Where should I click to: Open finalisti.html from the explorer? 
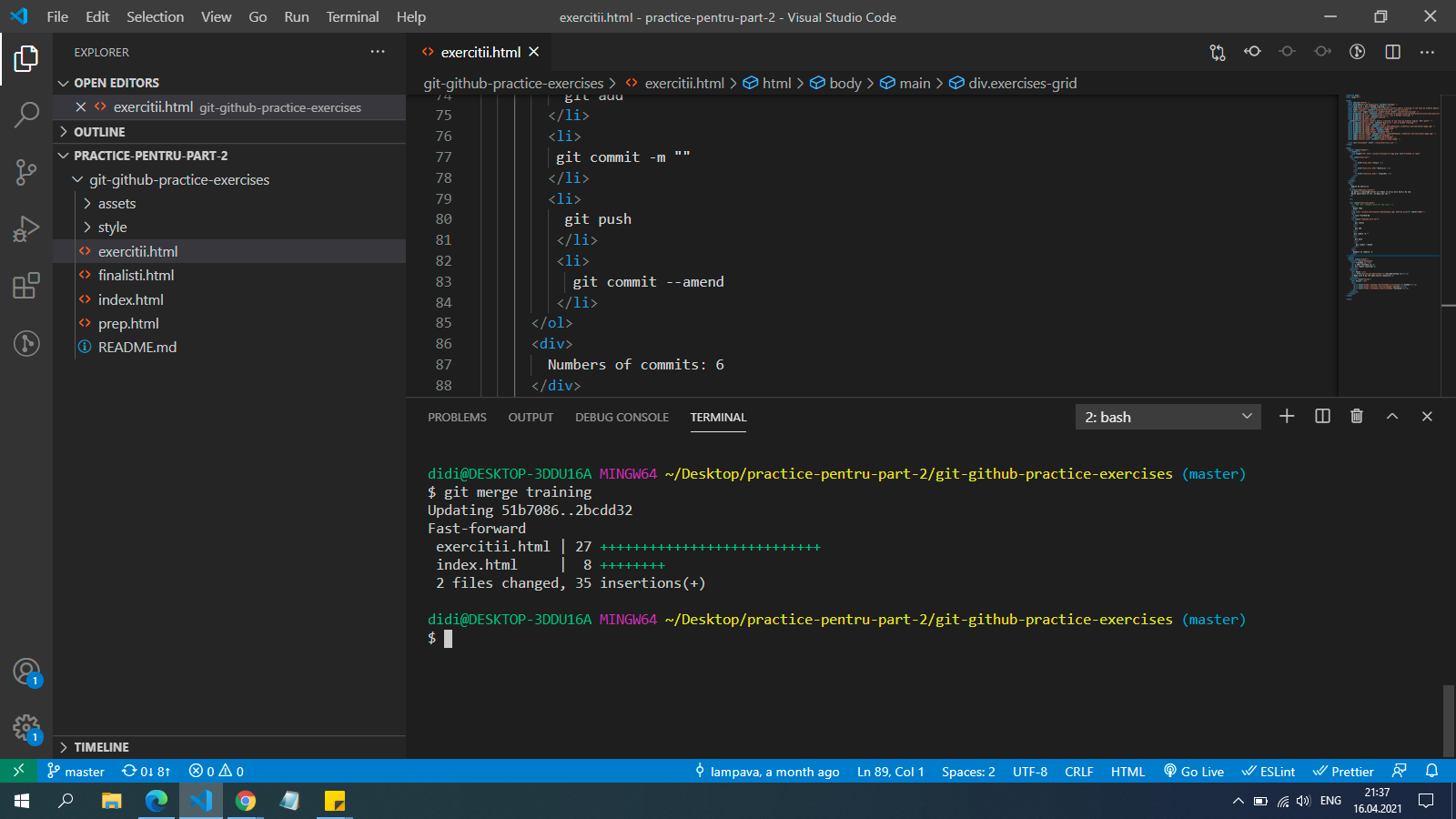tap(136, 275)
